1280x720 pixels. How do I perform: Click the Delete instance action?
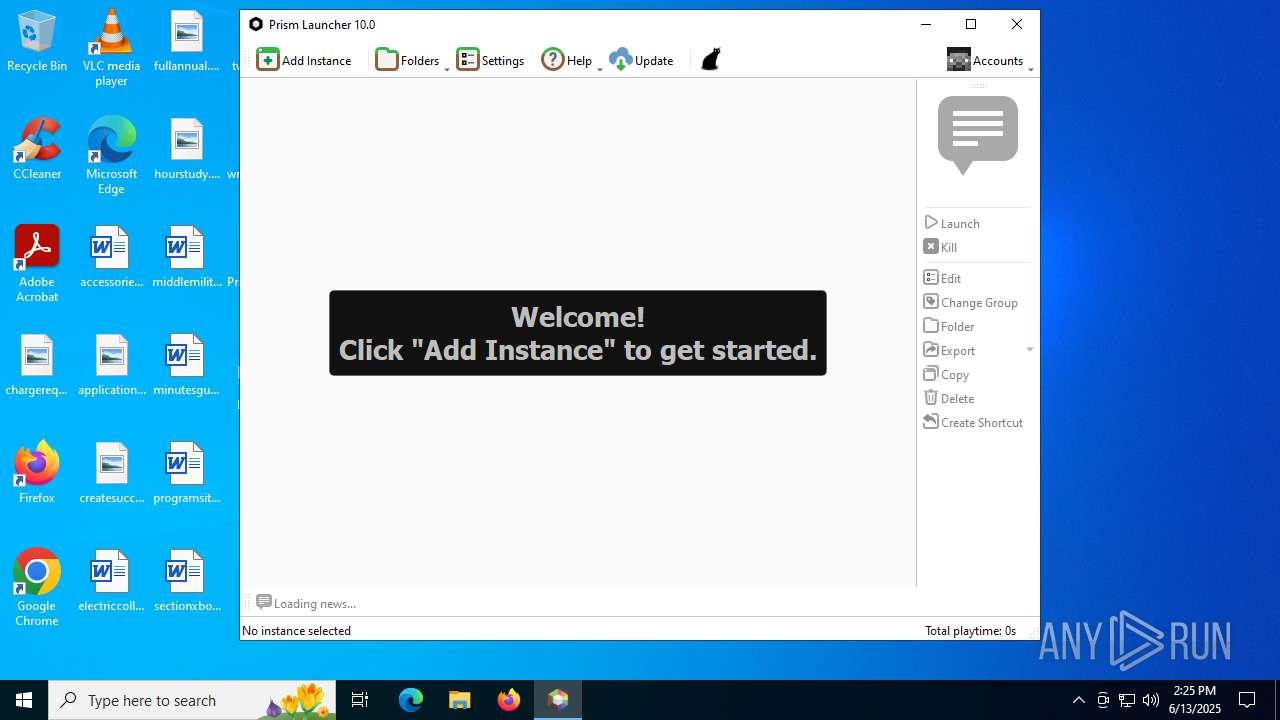[x=948, y=398]
